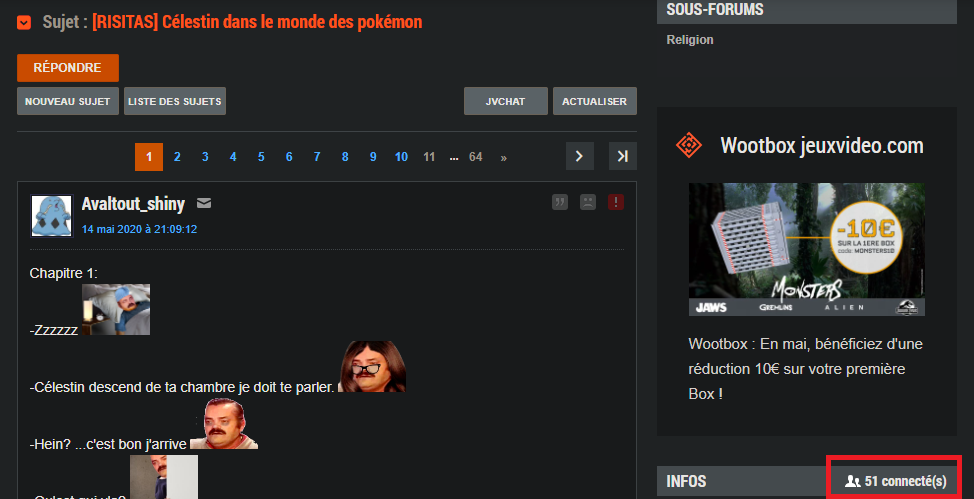The width and height of the screenshot is (974, 499).
Task: Go to page 8
Action: click(x=345, y=157)
